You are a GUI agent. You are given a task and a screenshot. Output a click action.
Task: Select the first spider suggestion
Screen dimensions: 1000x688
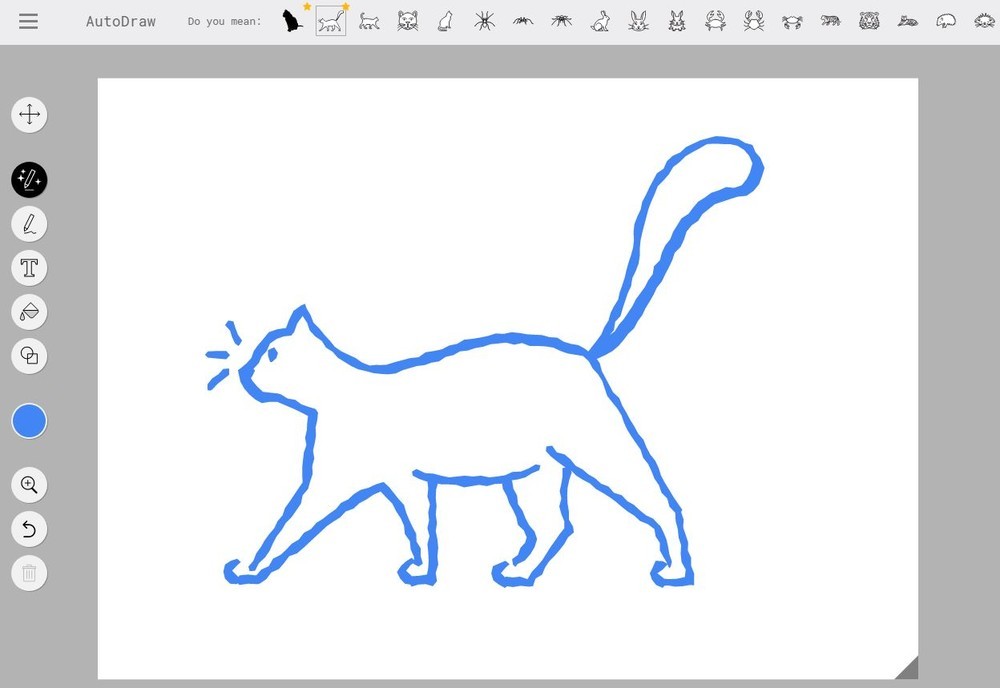tap(485, 20)
